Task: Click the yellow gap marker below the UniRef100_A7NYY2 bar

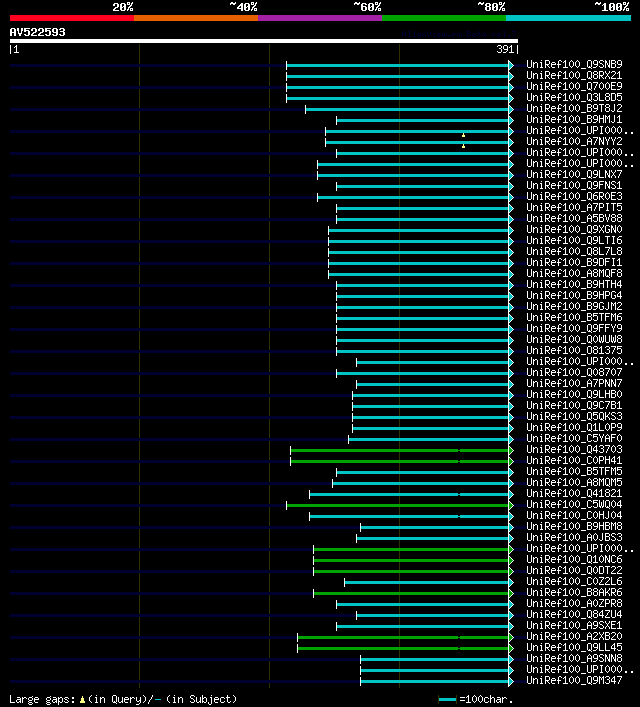Action: click(463, 146)
